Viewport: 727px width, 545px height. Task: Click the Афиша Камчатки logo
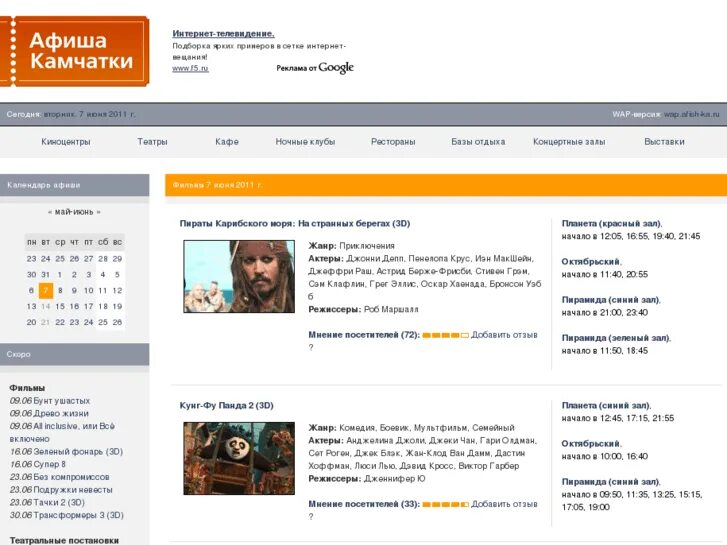75,51
